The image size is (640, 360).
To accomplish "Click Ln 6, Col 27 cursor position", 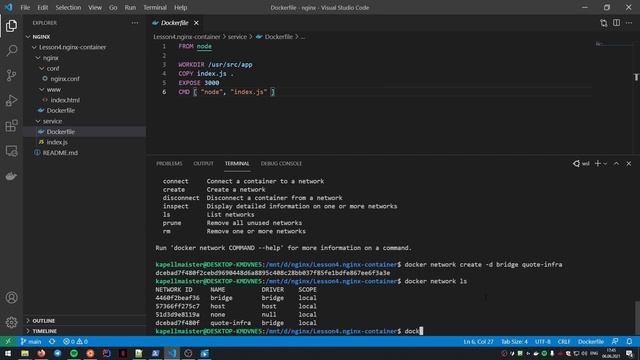I will [x=478, y=341].
